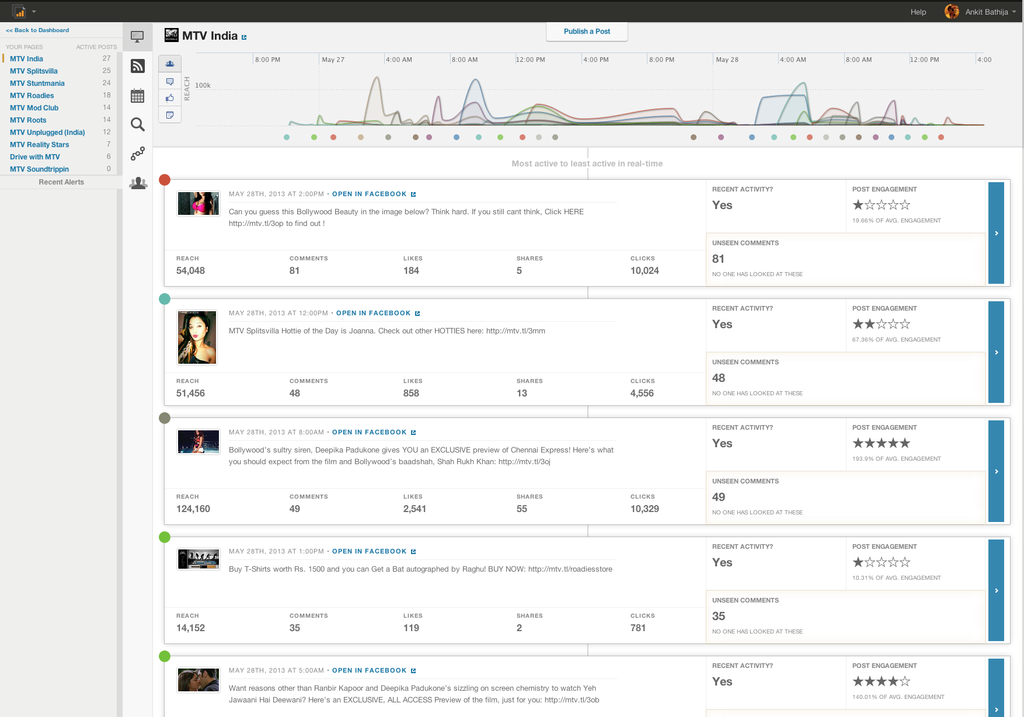
Task: Expand the Buy T-Shirts post with blue arrow
Action: click(x=996, y=590)
